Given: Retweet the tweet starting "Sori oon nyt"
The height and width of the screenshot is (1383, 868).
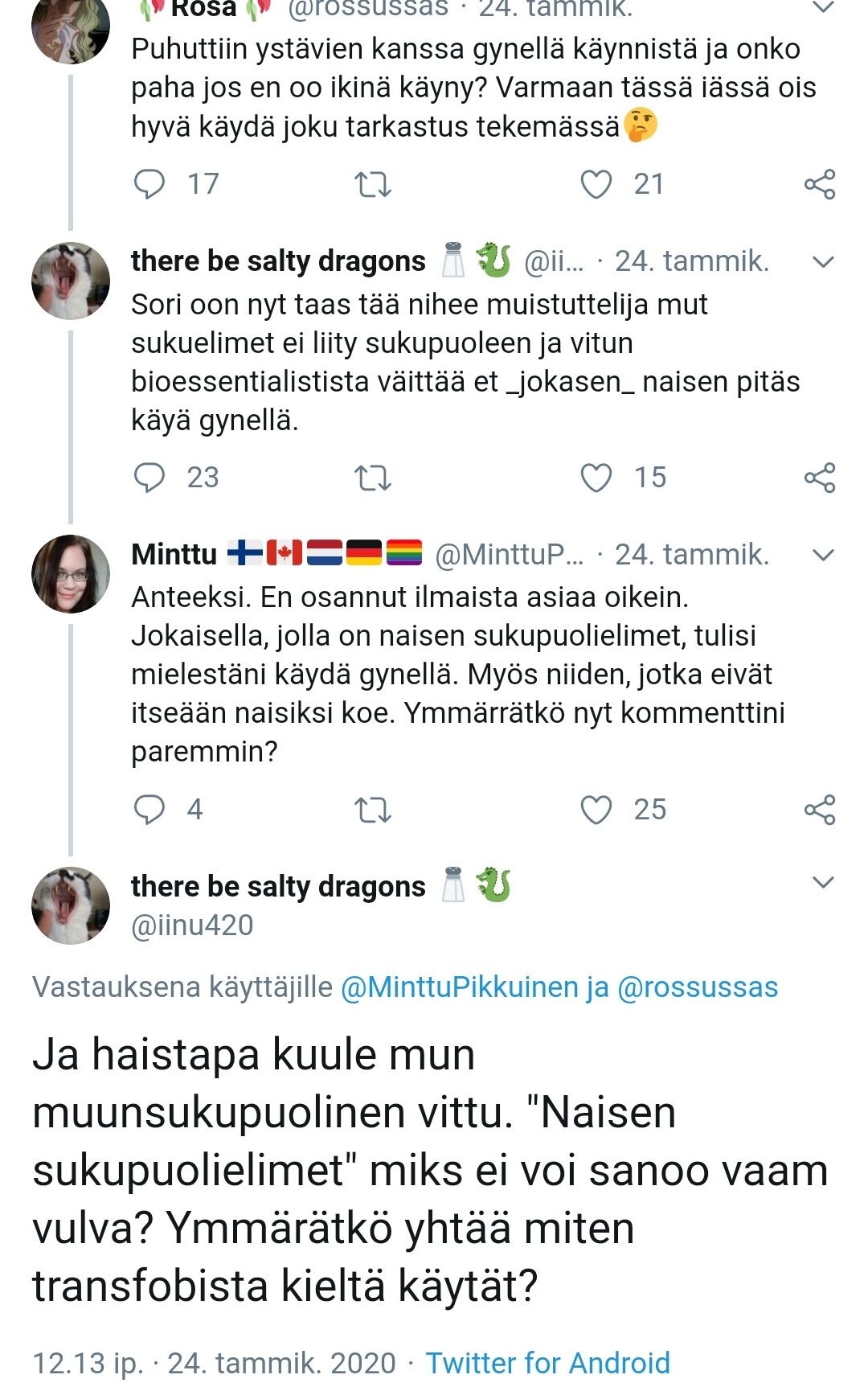Looking at the screenshot, I should (x=373, y=478).
